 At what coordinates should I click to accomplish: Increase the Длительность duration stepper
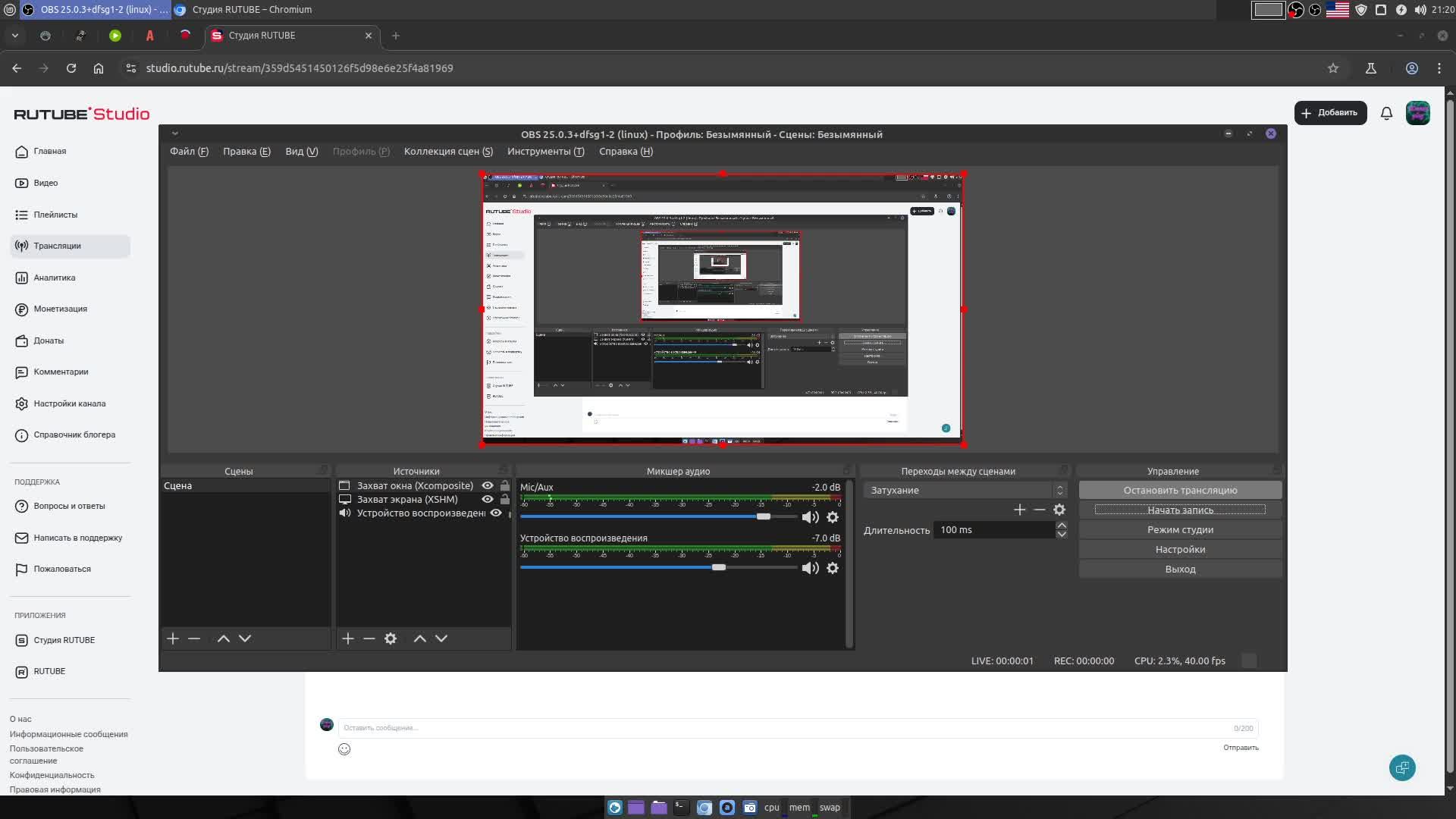[1062, 525]
